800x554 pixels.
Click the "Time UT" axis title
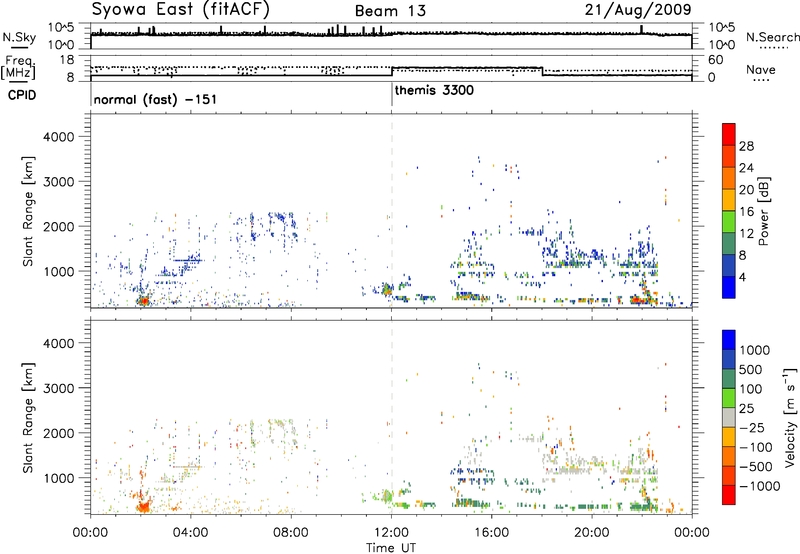391,548
